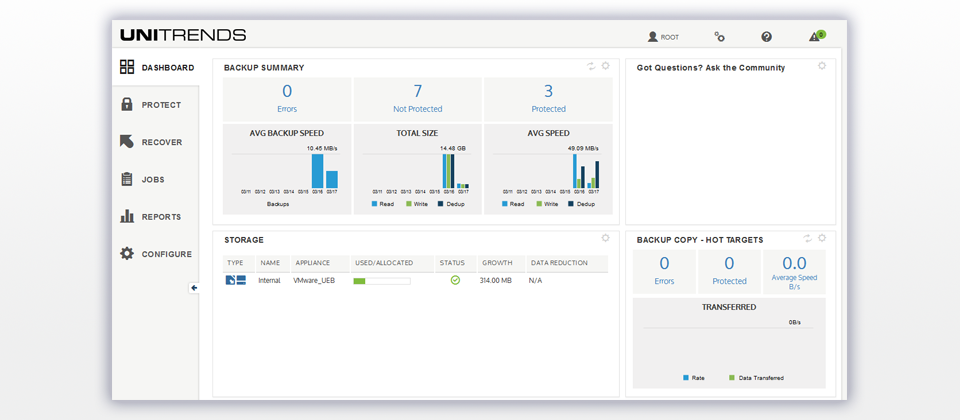Click the 0 Errors backup summary tile

tap(287, 98)
